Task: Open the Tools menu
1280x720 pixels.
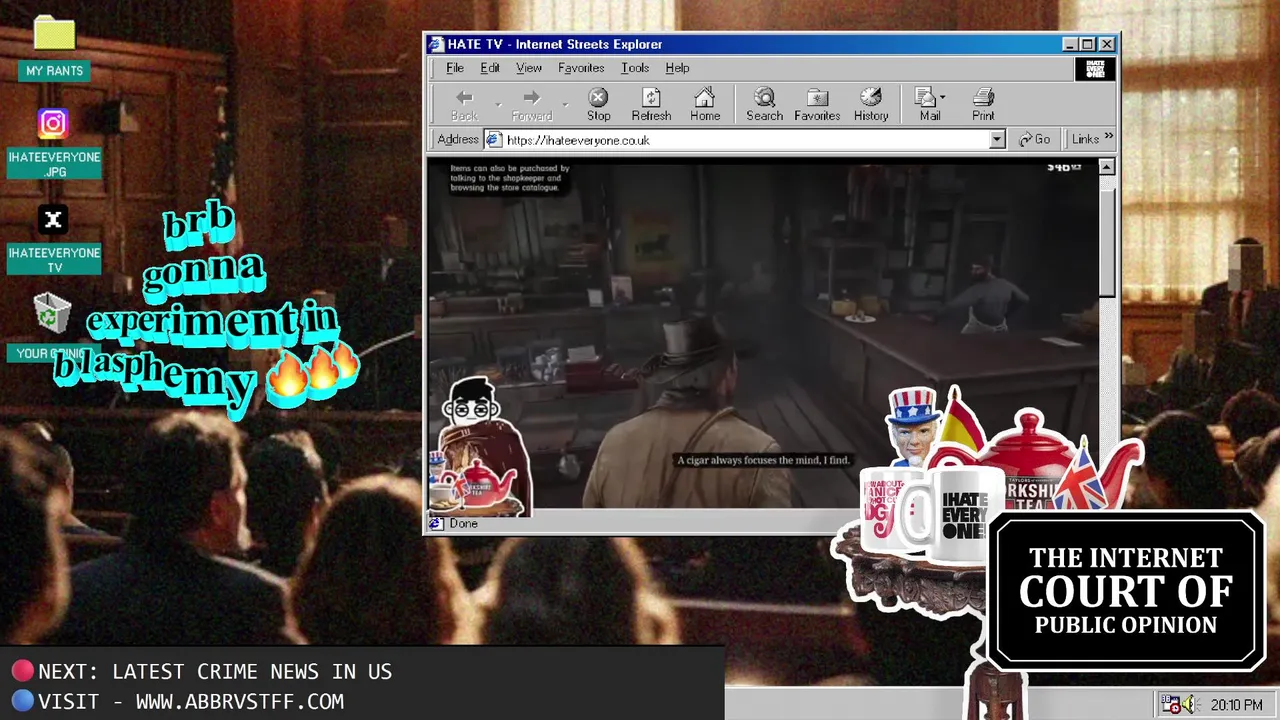Action: point(635,68)
